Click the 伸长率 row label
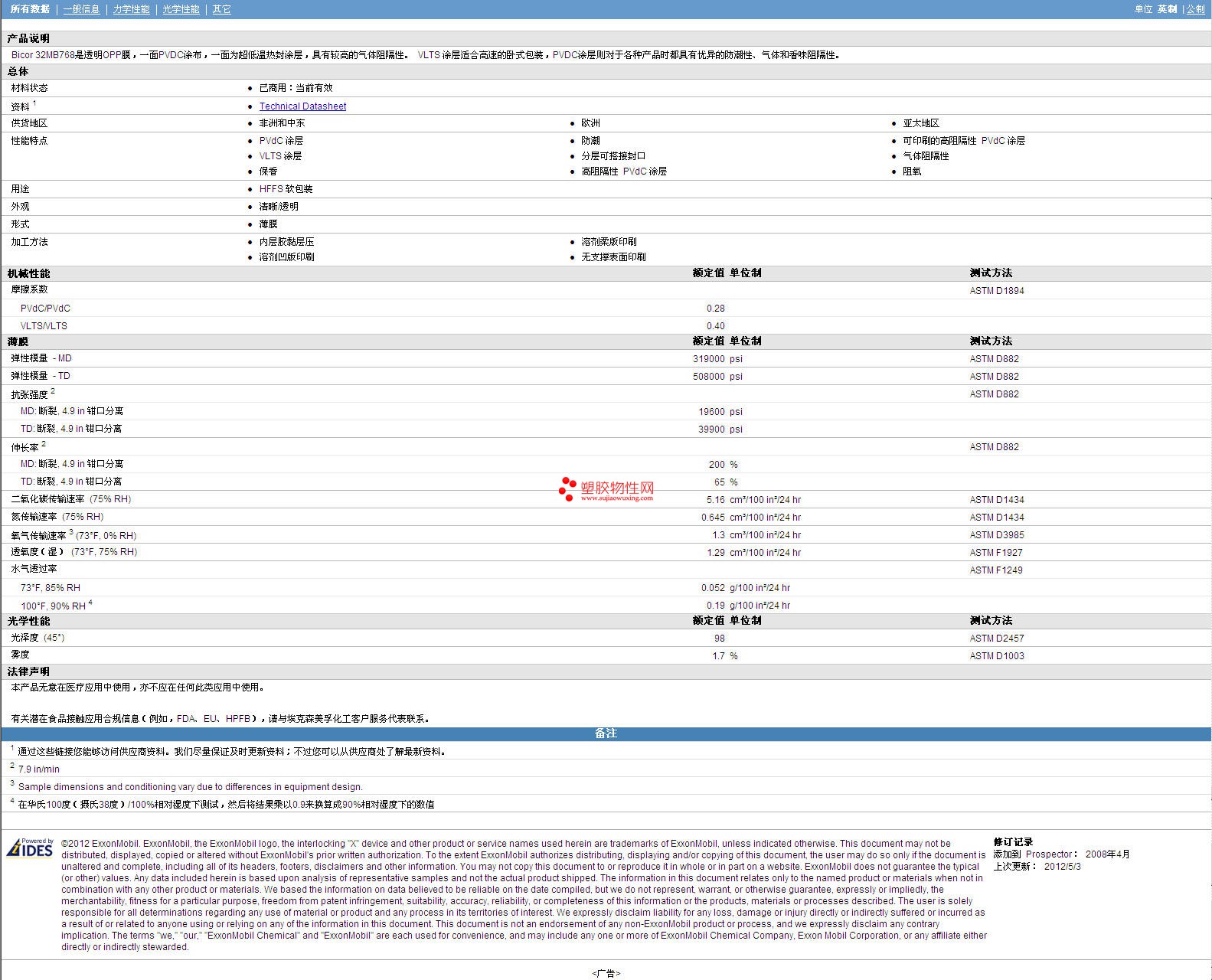Image resolution: width=1212 pixels, height=980 pixels. tap(25, 448)
